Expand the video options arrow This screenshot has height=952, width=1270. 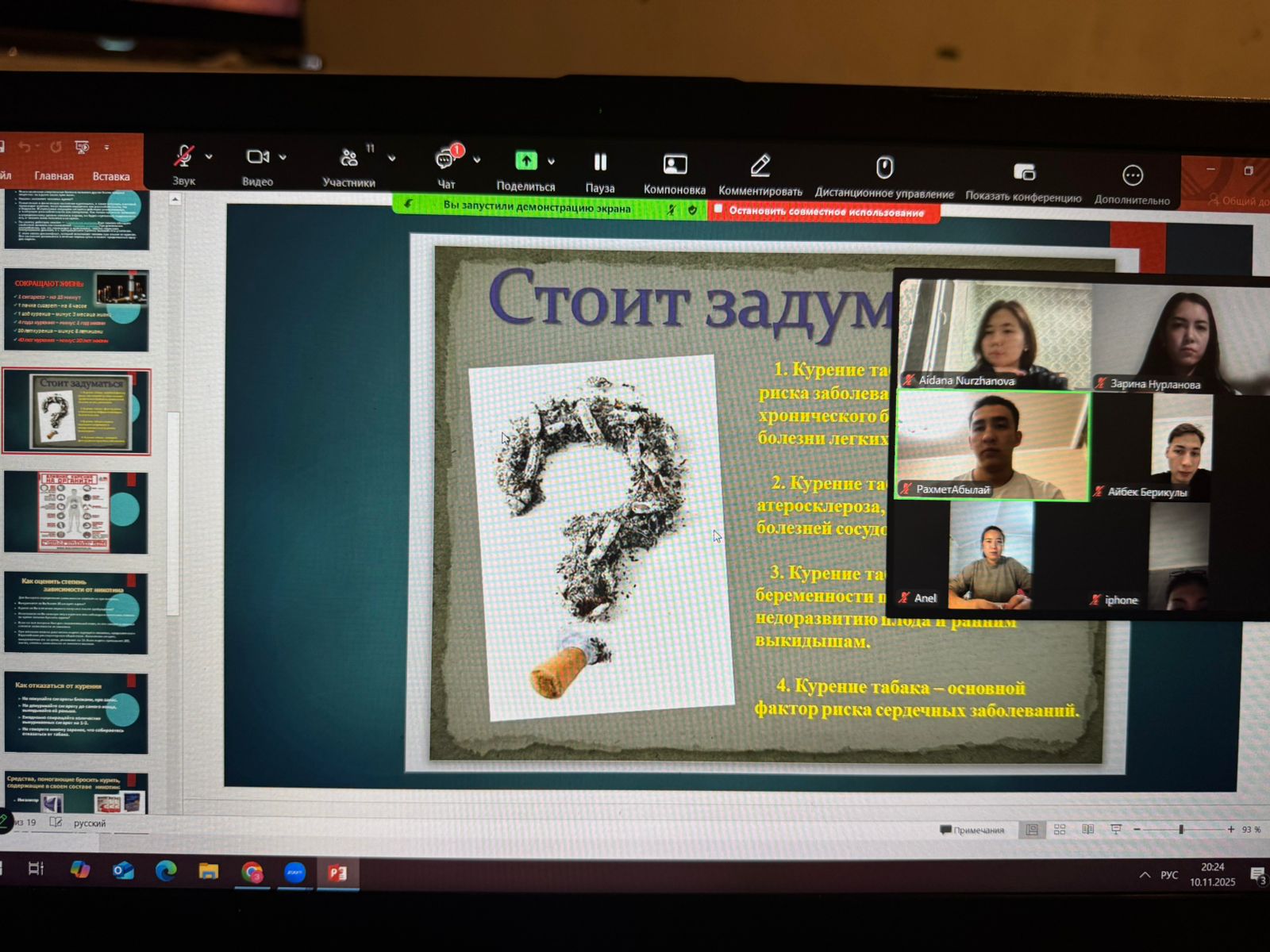point(283,158)
